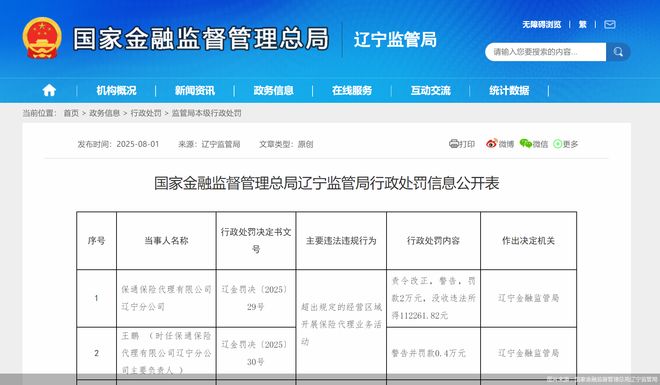Open 更多 more sharing options

click(x=566, y=144)
